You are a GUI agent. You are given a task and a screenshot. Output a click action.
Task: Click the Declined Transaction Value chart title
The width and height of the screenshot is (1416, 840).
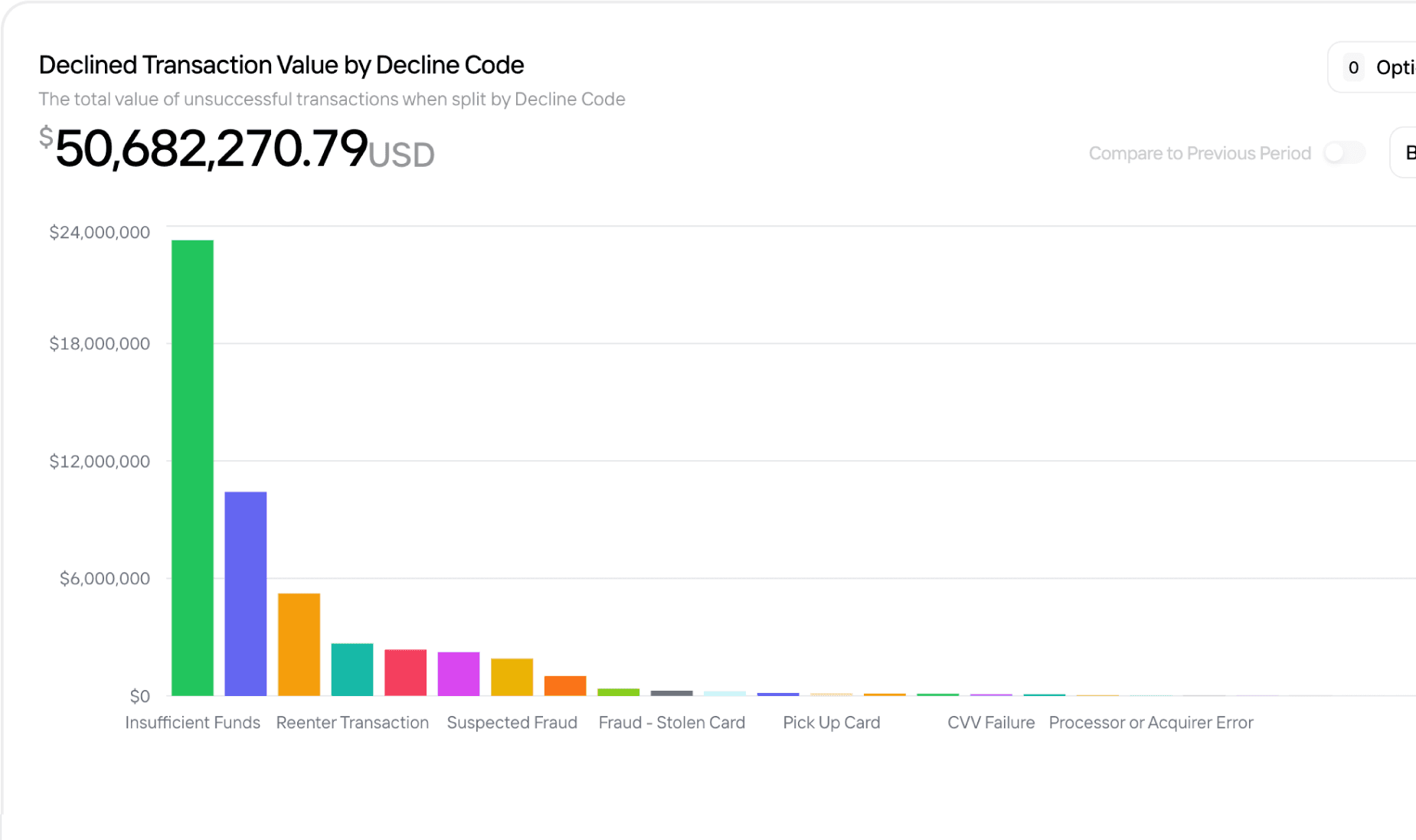(x=281, y=65)
